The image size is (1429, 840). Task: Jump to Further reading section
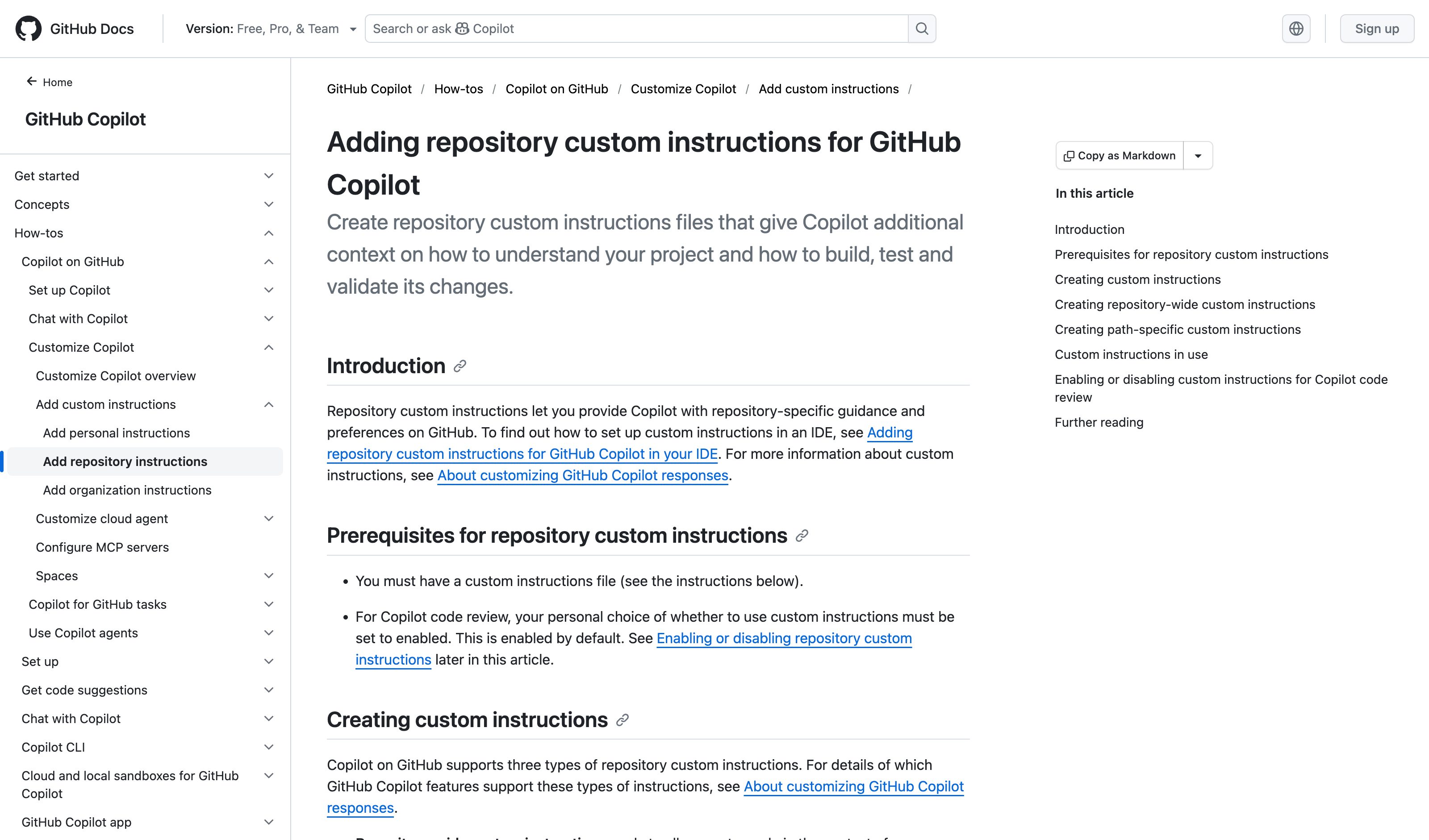coord(1099,422)
